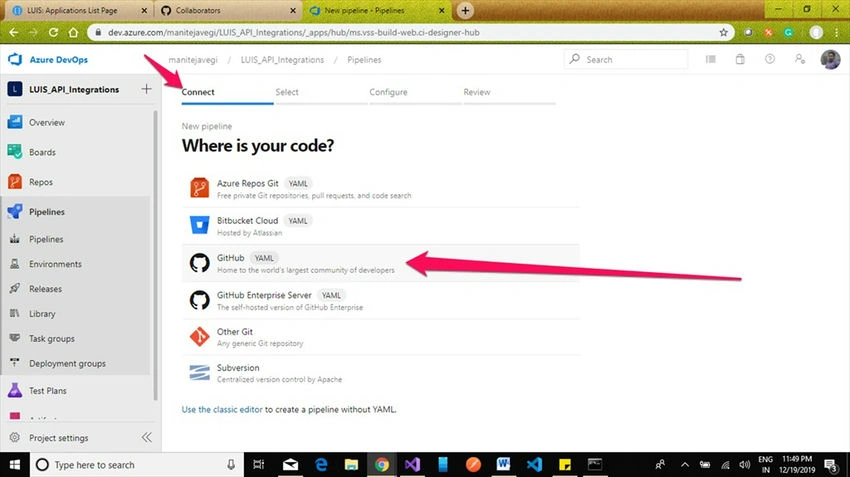Open File Explorer from taskbar

351,465
